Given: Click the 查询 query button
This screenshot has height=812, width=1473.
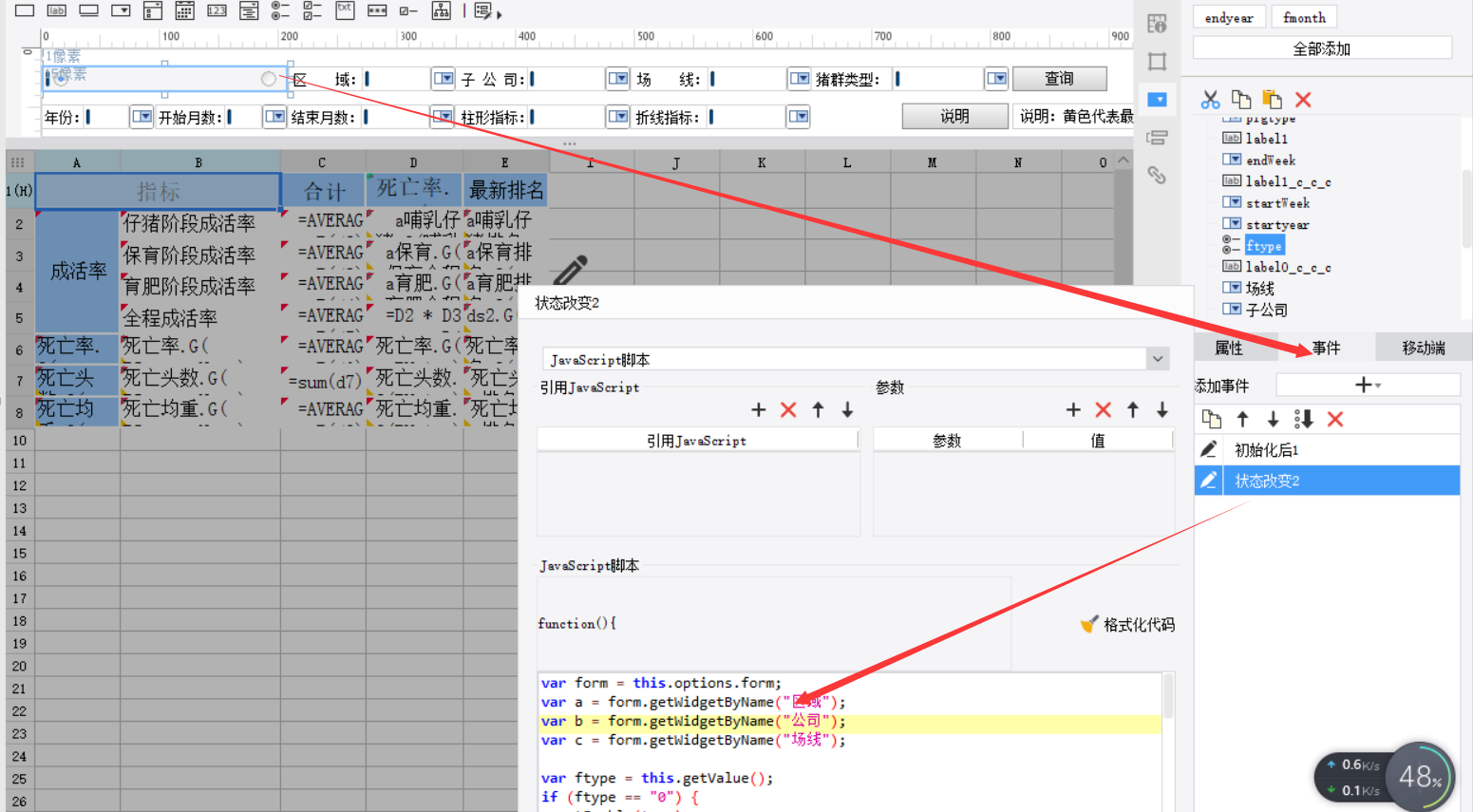Looking at the screenshot, I should tap(1060, 79).
